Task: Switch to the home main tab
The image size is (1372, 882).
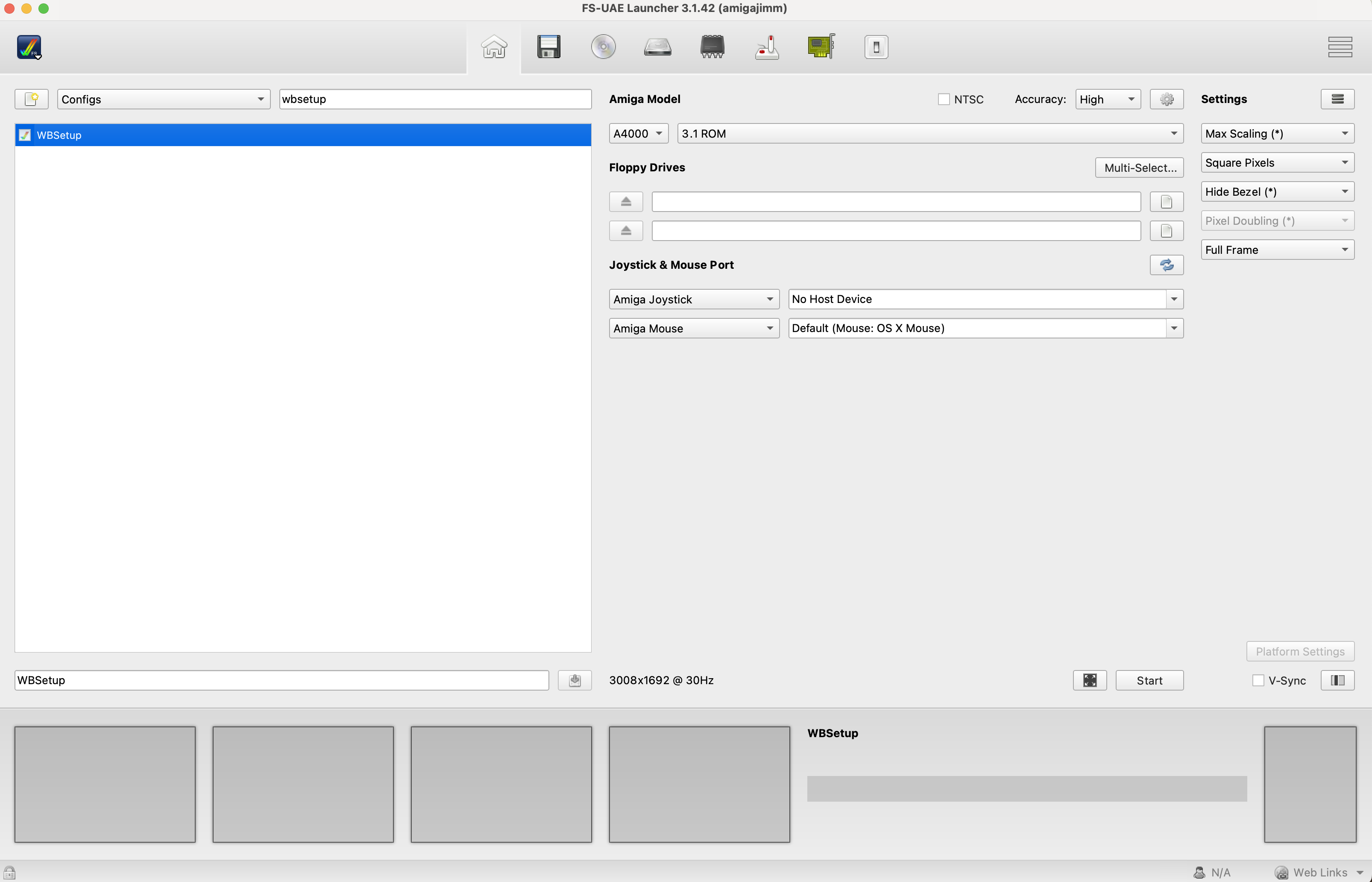Action: point(494,47)
